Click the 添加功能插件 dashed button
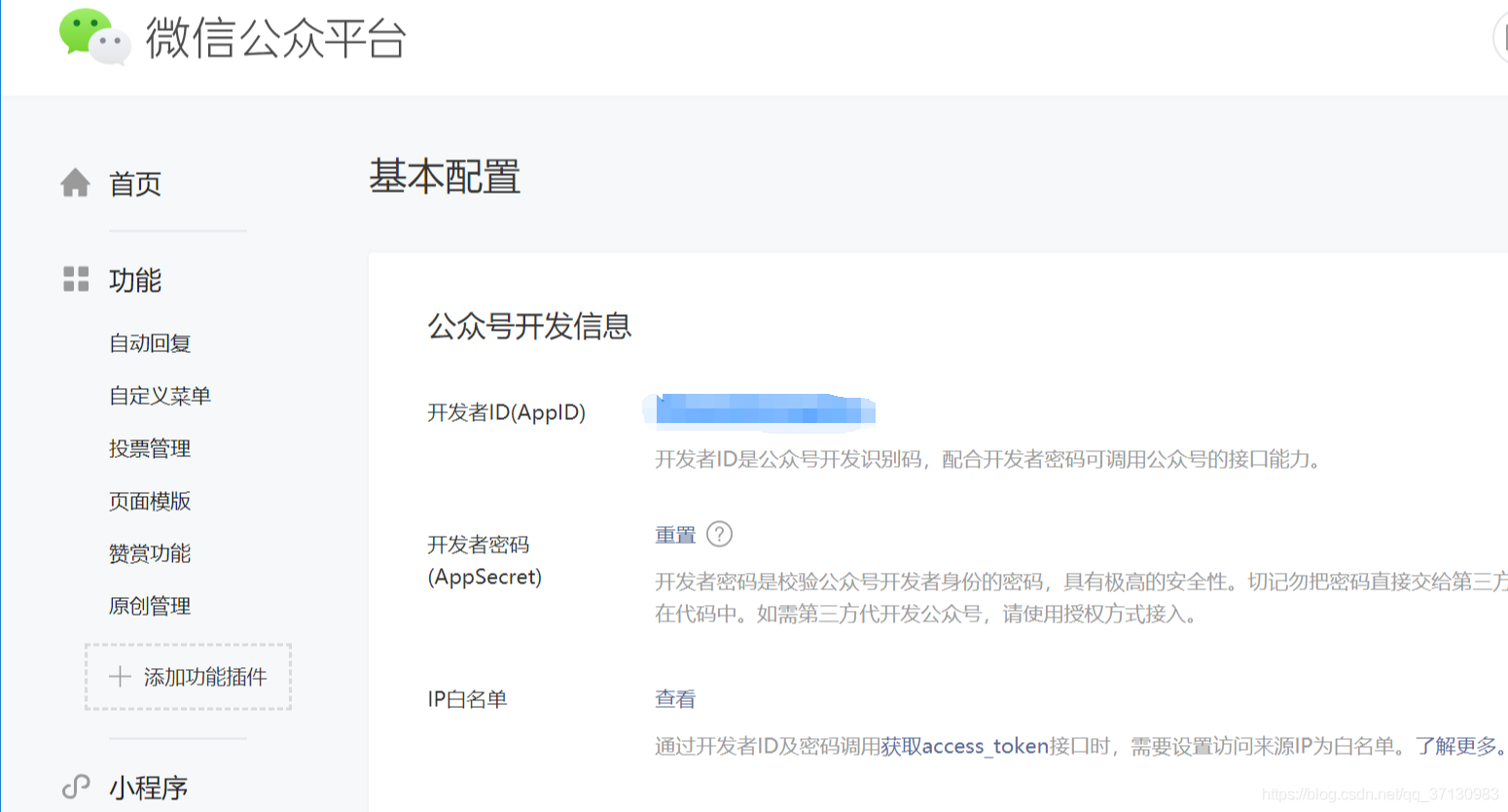Screen dimensions: 1508x812 tap(188, 677)
